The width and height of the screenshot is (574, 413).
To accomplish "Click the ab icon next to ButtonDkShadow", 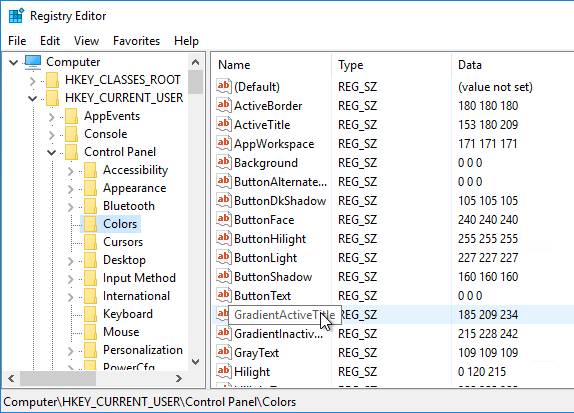I will pyautogui.click(x=224, y=201).
